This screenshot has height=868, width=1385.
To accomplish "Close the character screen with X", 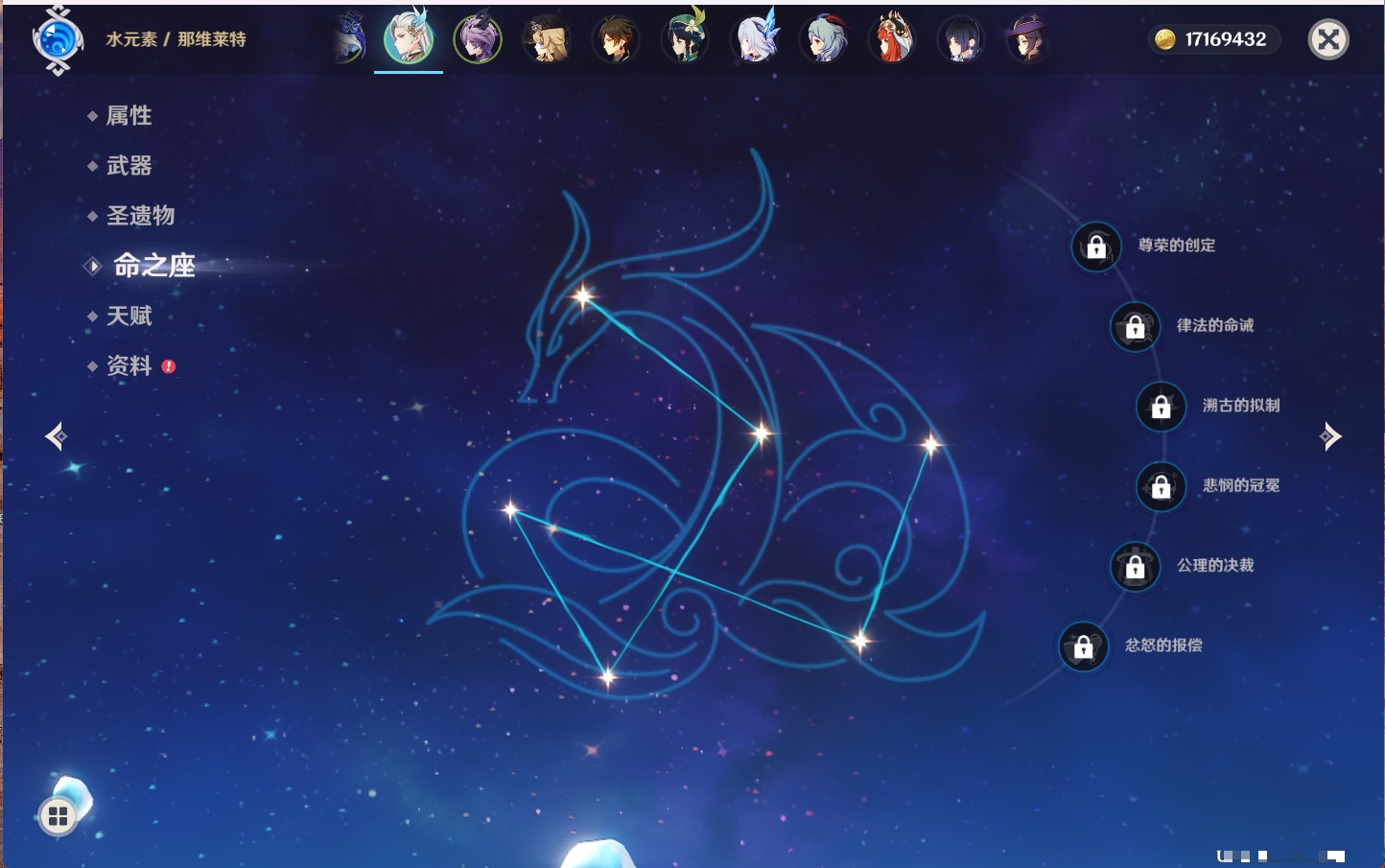I will click(x=1328, y=39).
